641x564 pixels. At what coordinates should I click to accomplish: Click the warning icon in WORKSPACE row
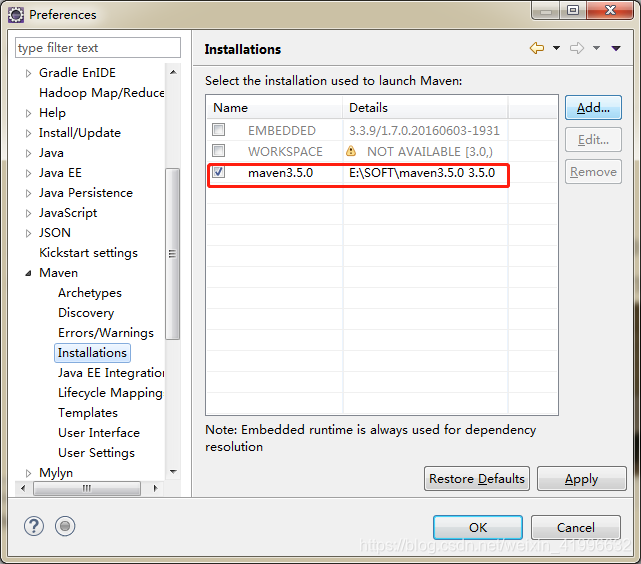click(x=351, y=151)
